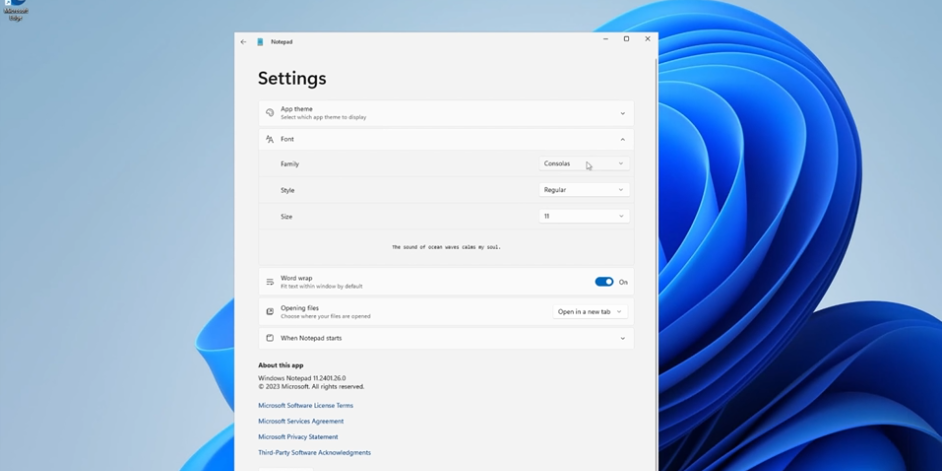
Task: Open the Family dropdown showing Consolas
Action: (584, 163)
